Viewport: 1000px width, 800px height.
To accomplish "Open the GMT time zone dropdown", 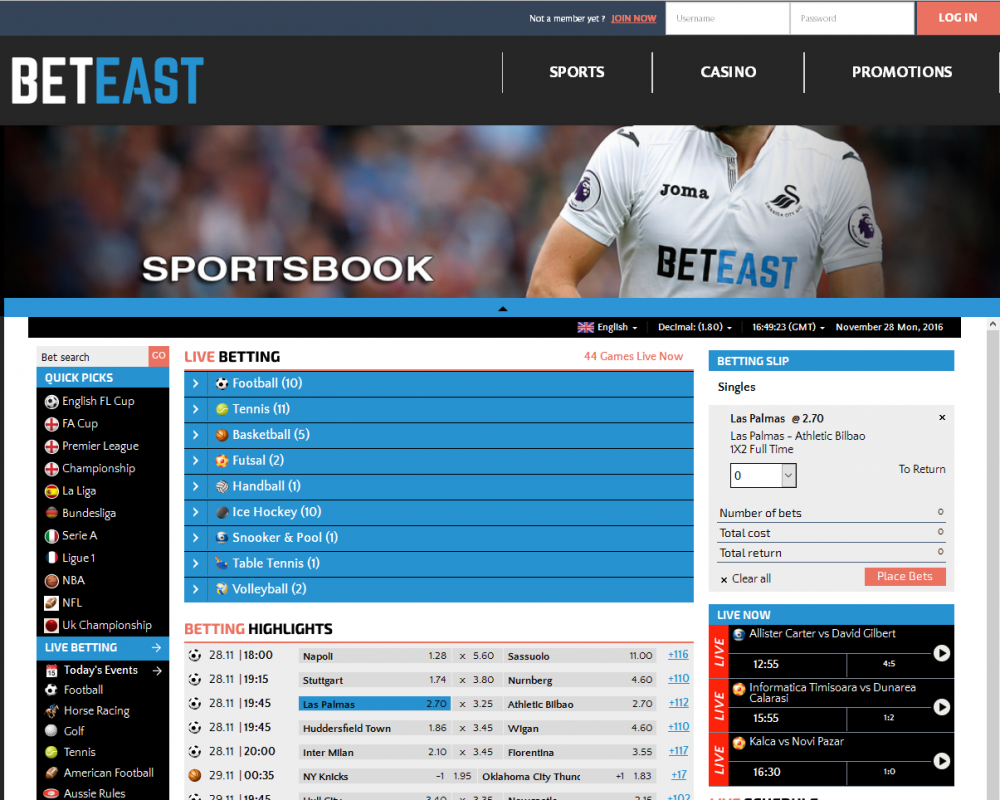I will pyautogui.click(x=788, y=327).
